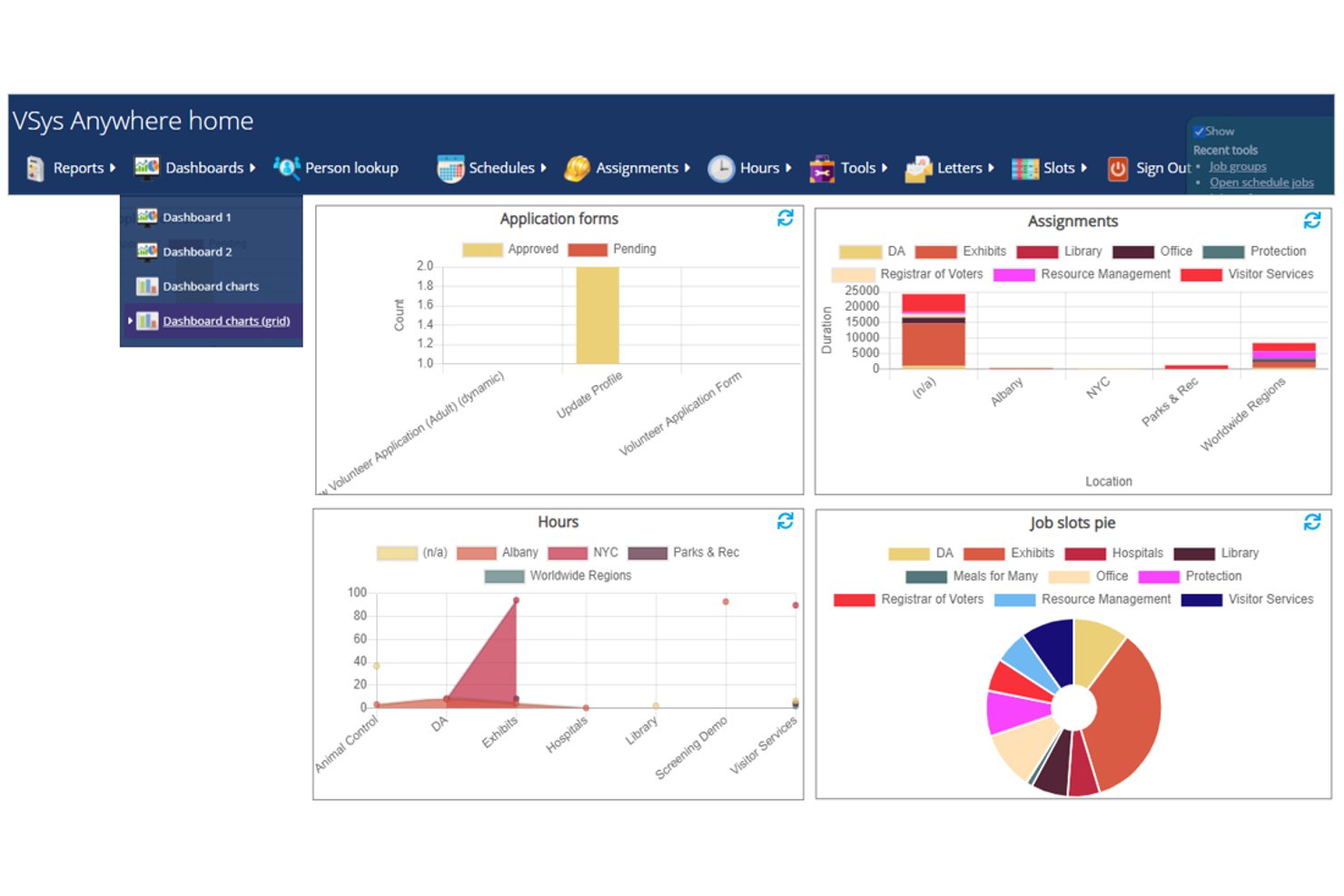Click the Dashboard charts bar icon
The width and height of the screenshot is (1344, 896).
pos(147,286)
